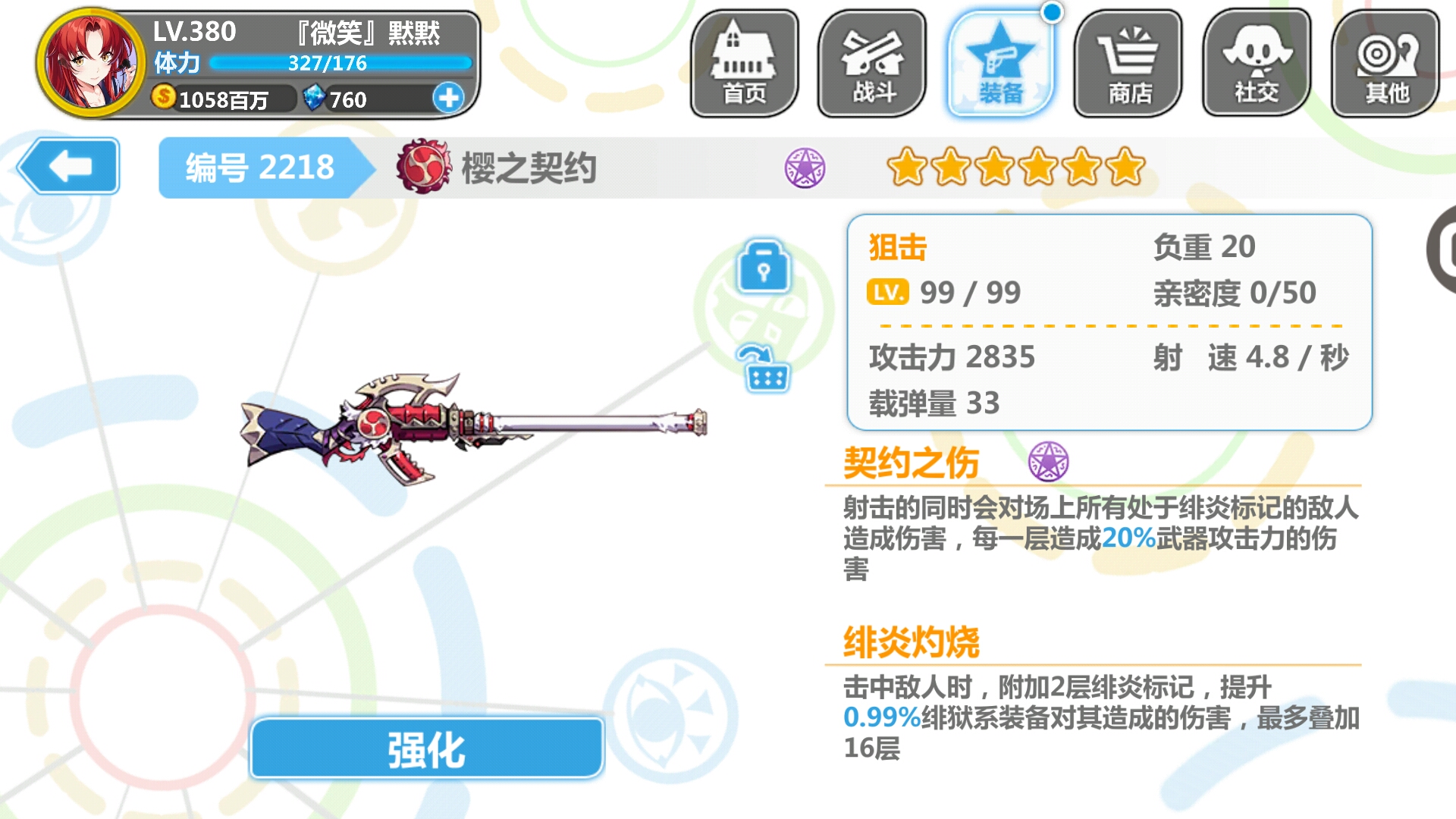
Task: Click the purple pentagram icon in title bar
Action: [805, 168]
